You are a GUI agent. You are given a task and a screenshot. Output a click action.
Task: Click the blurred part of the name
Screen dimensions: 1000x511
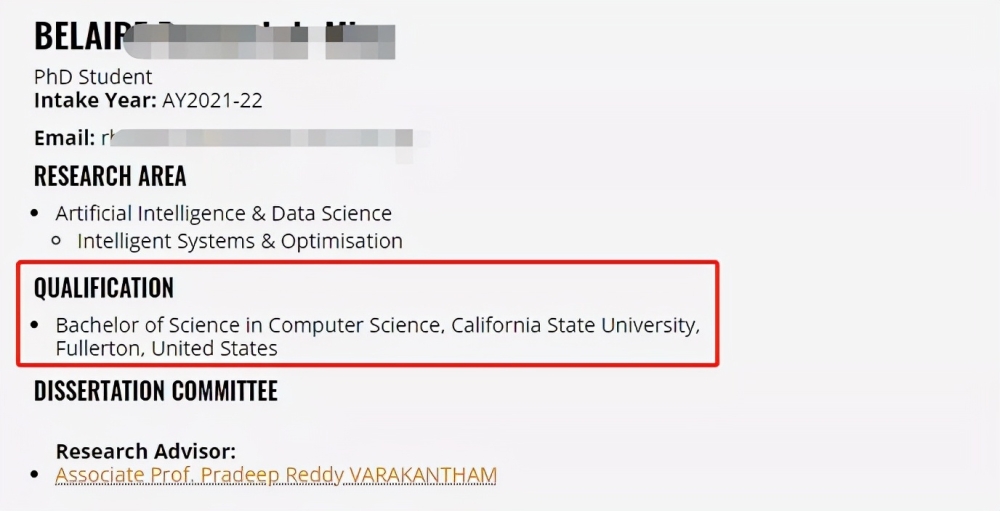tap(260, 41)
